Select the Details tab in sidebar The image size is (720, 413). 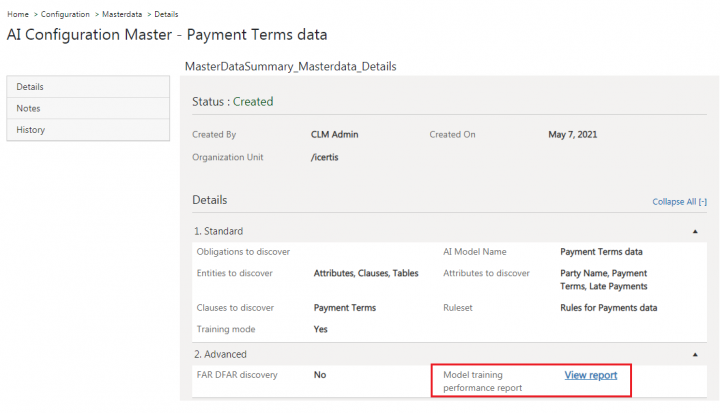30,87
